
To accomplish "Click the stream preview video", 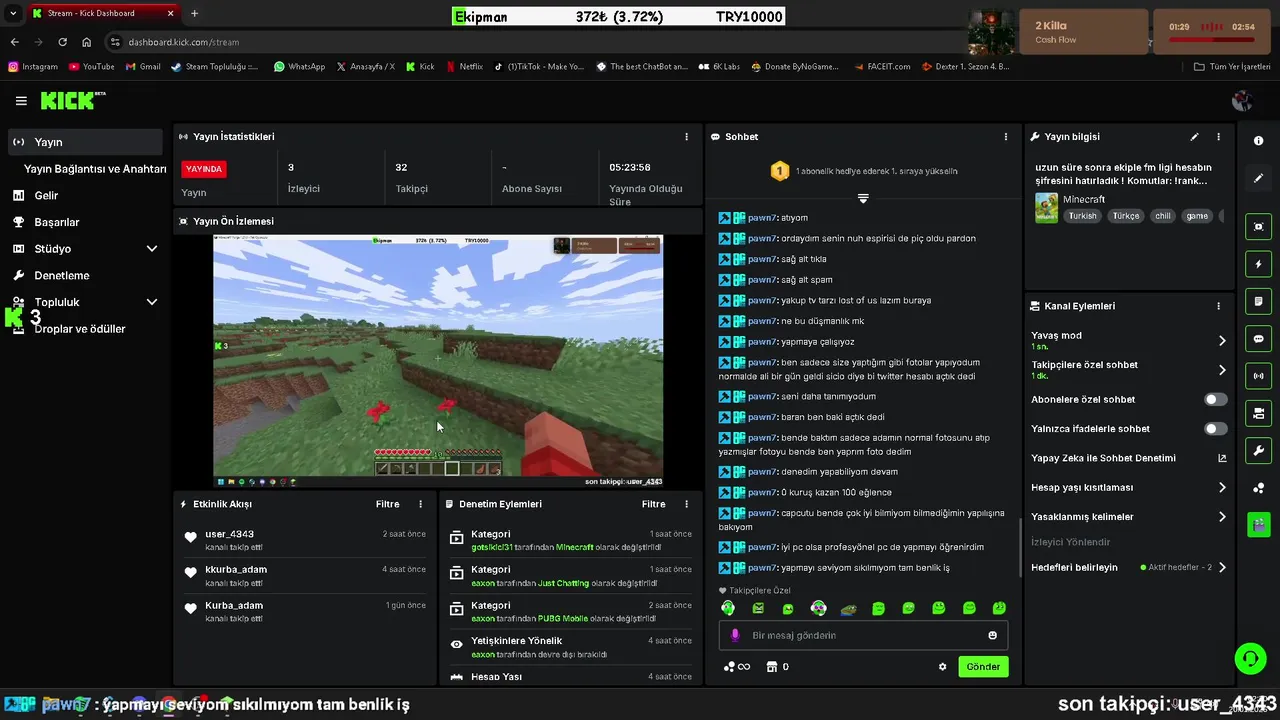I will tap(438, 361).
